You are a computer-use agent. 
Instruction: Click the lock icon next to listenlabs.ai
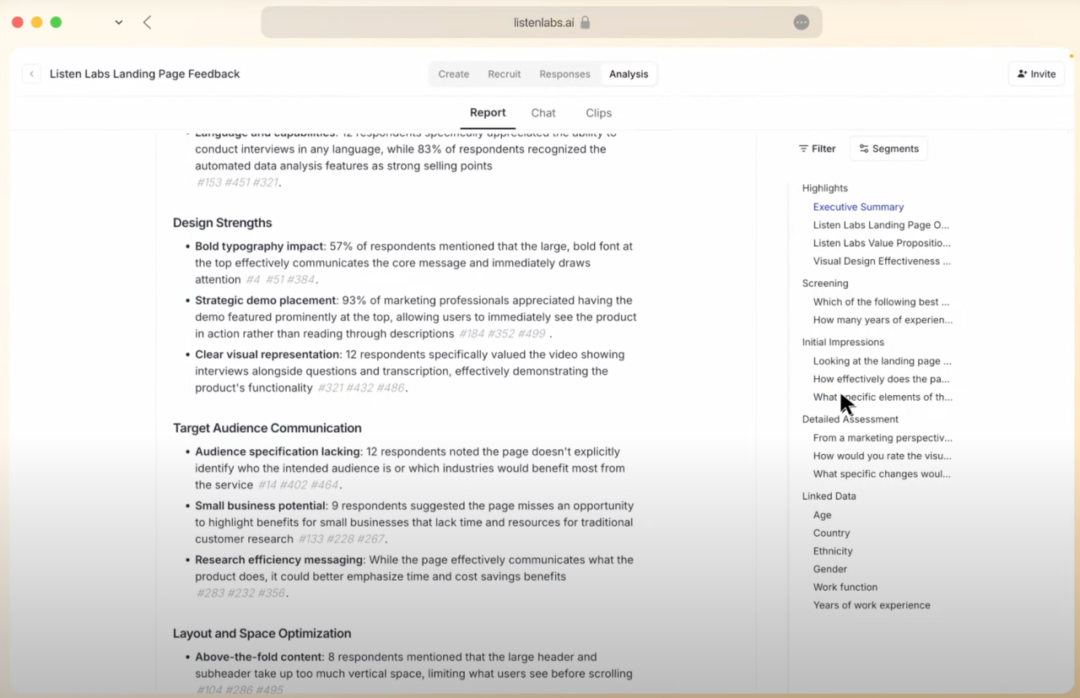coord(586,22)
